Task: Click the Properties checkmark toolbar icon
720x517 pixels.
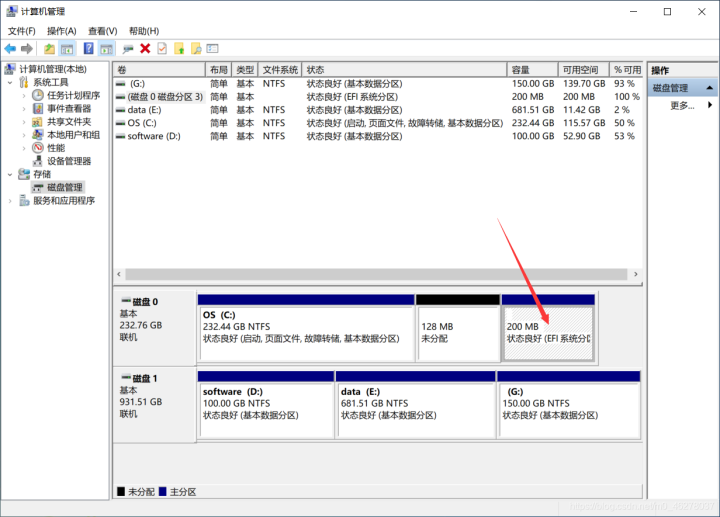Action: [x=162, y=48]
